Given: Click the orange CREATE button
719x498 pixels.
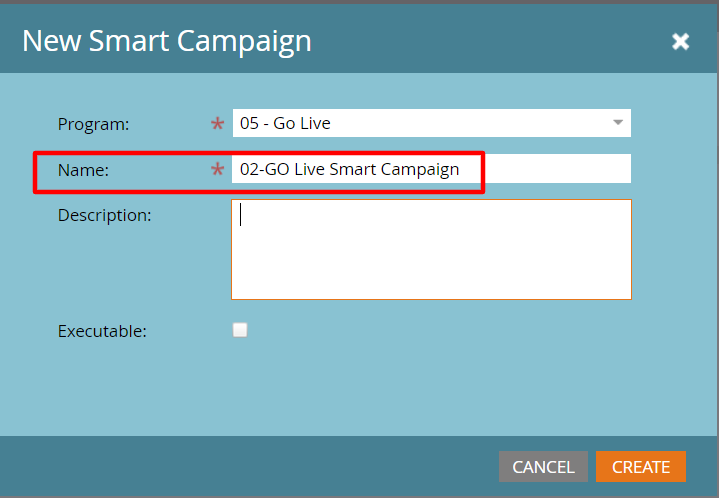Looking at the screenshot, I should click(641, 467).
